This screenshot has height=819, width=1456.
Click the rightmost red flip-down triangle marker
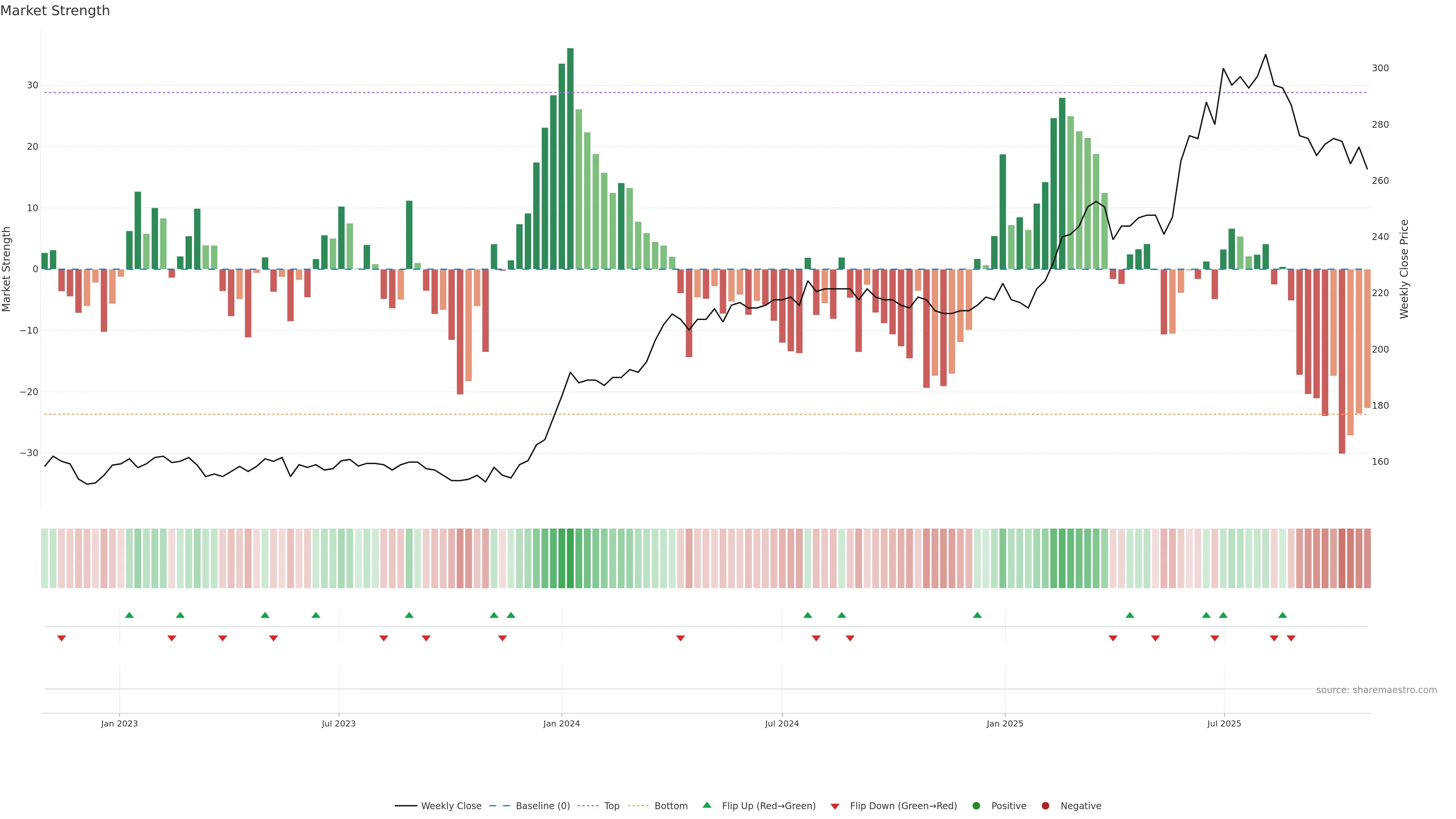point(1291,638)
